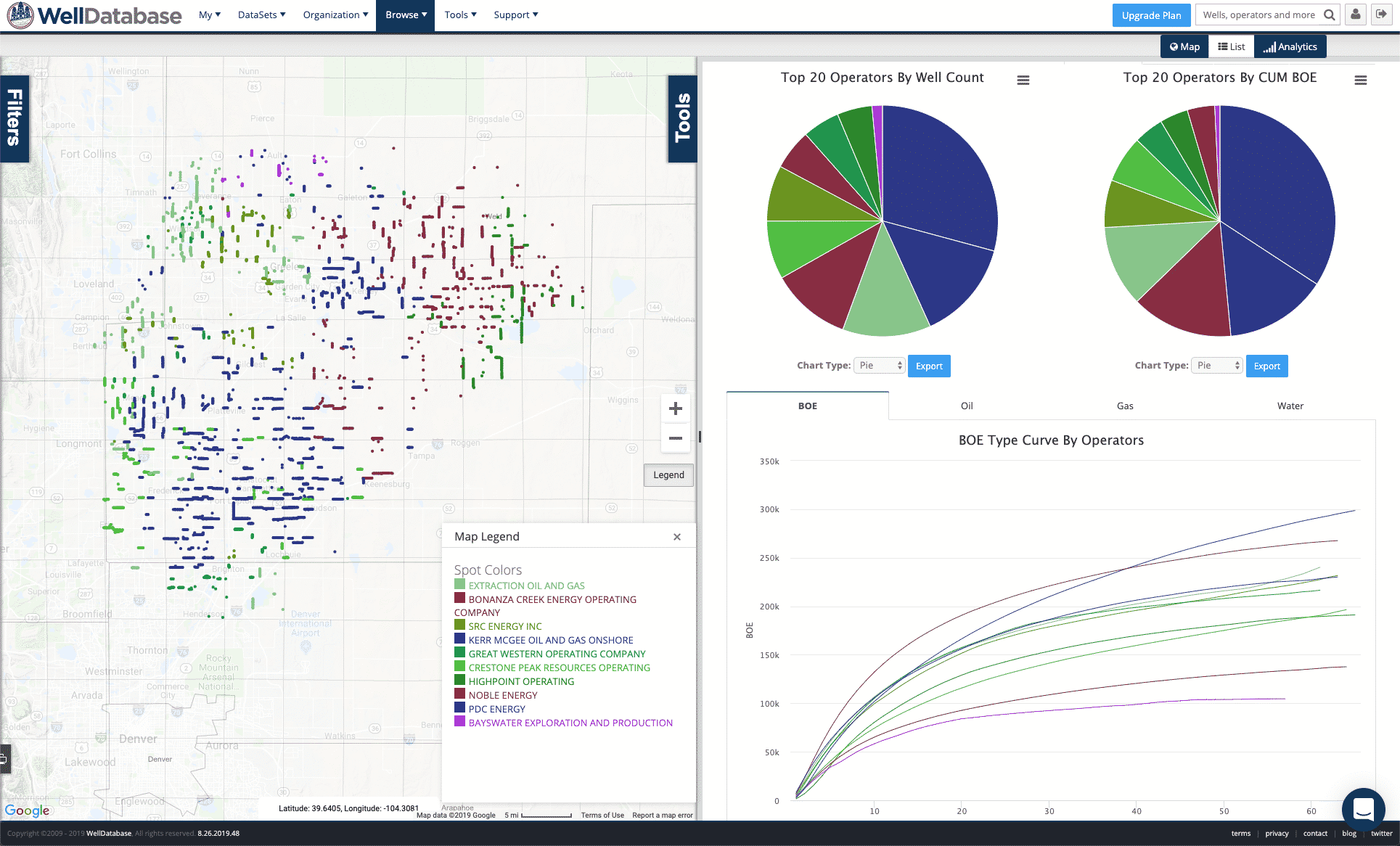Close the Map Legend panel
Image resolution: width=1400 pixels, height=846 pixels.
[676, 537]
